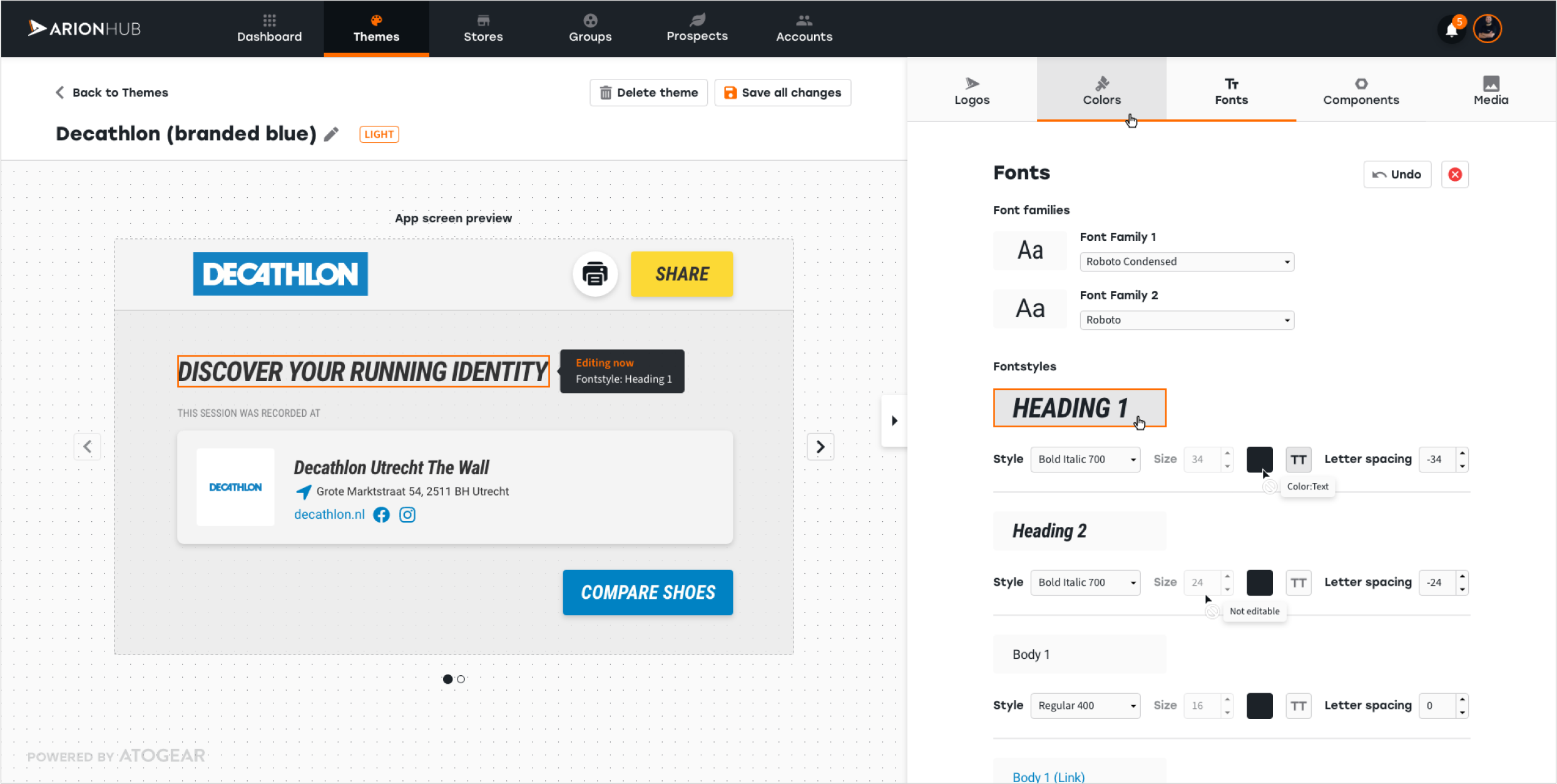Click the LIGHT theme badge
This screenshot has width=1557, height=784.
coord(379,134)
